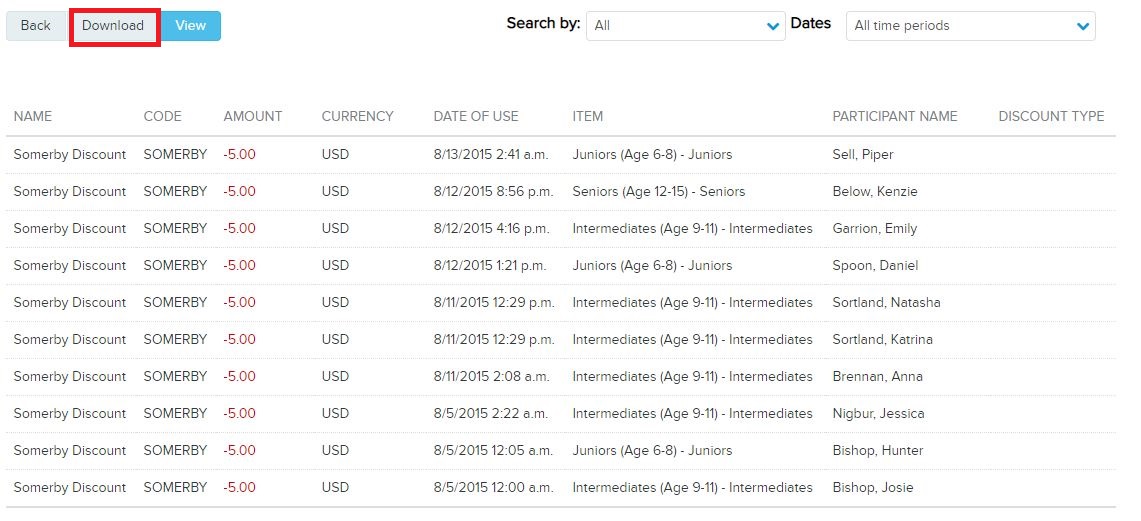Select participant Sortland, Natasha

coord(886,302)
